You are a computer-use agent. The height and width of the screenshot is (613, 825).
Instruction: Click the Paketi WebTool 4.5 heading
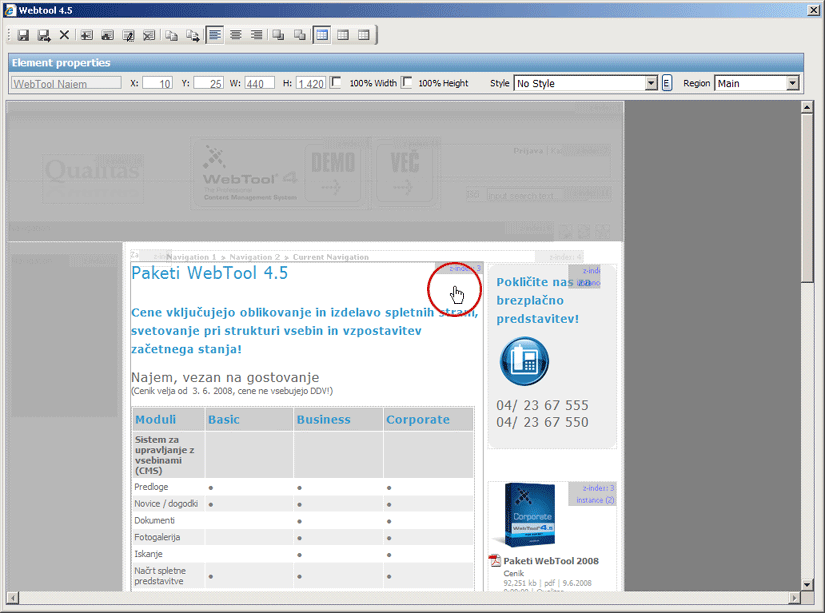(x=209, y=273)
